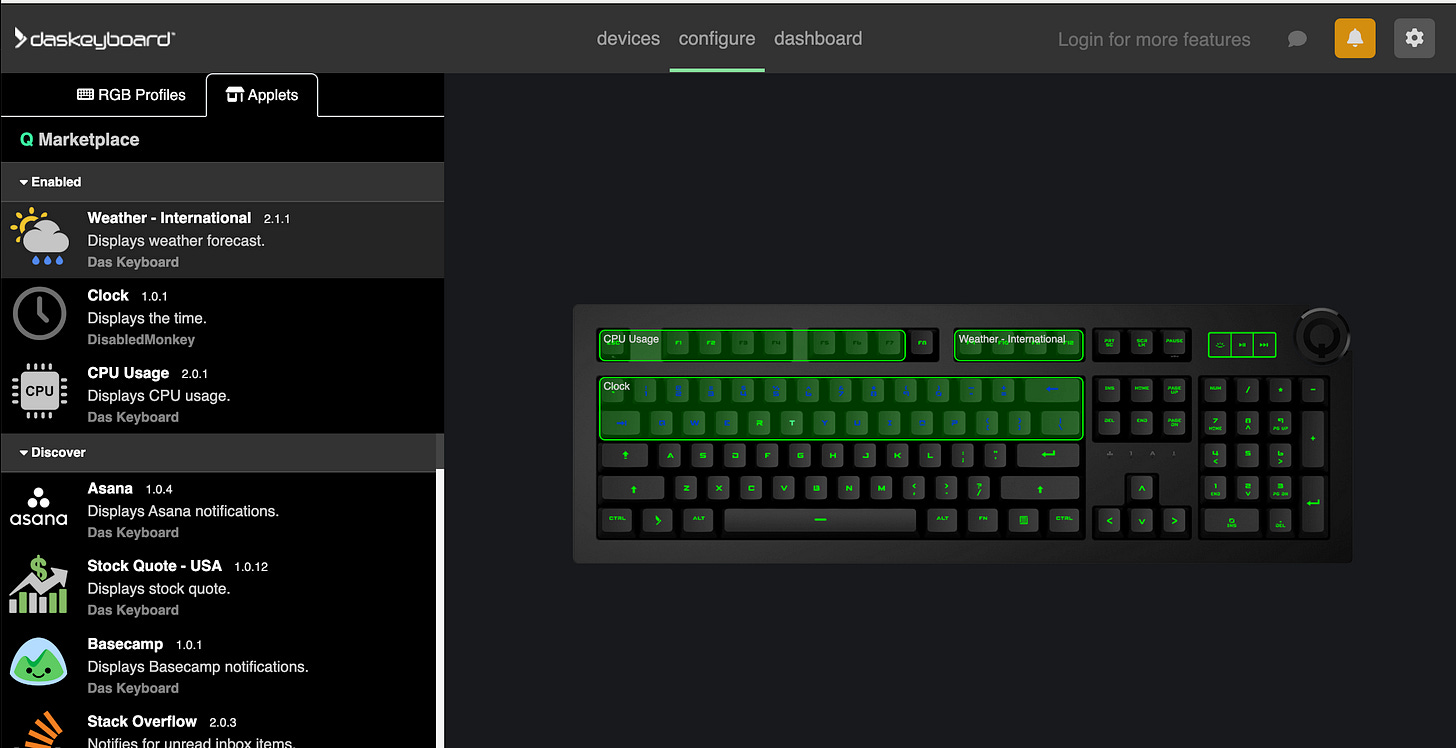Click the 'Stock Quote - USA' applet title
1456x748 pixels.
[x=154, y=566]
